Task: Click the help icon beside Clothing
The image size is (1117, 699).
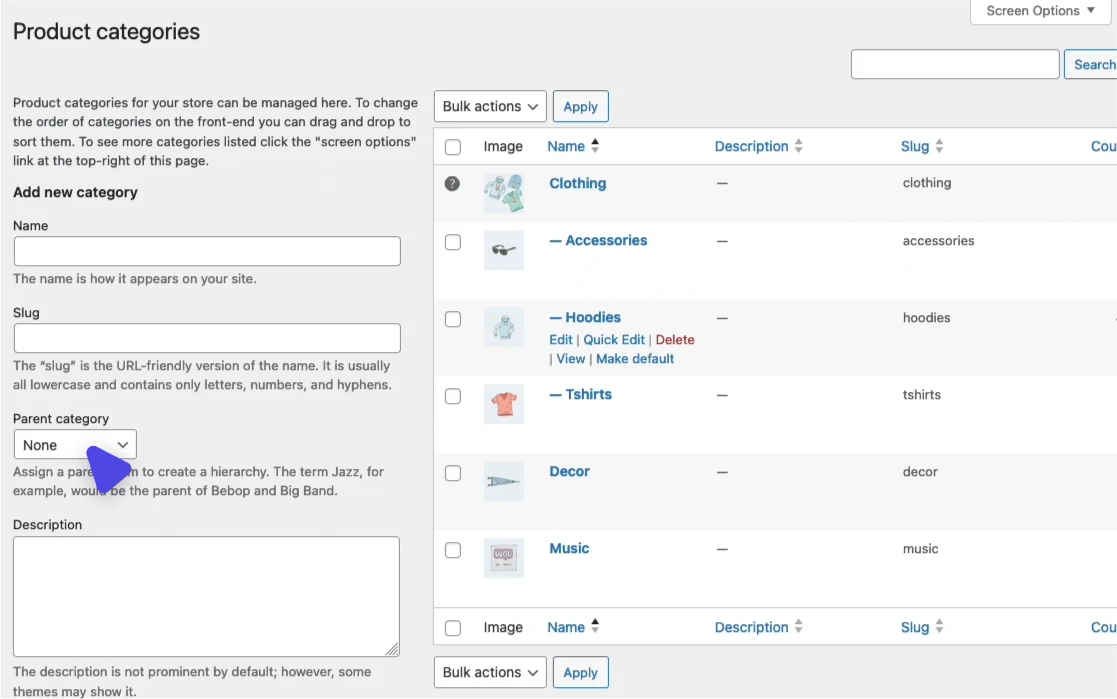Action: [x=452, y=184]
